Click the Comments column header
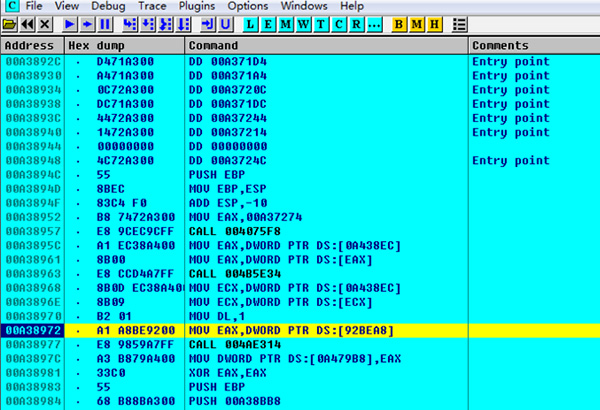600x410 pixels. [x=534, y=46]
